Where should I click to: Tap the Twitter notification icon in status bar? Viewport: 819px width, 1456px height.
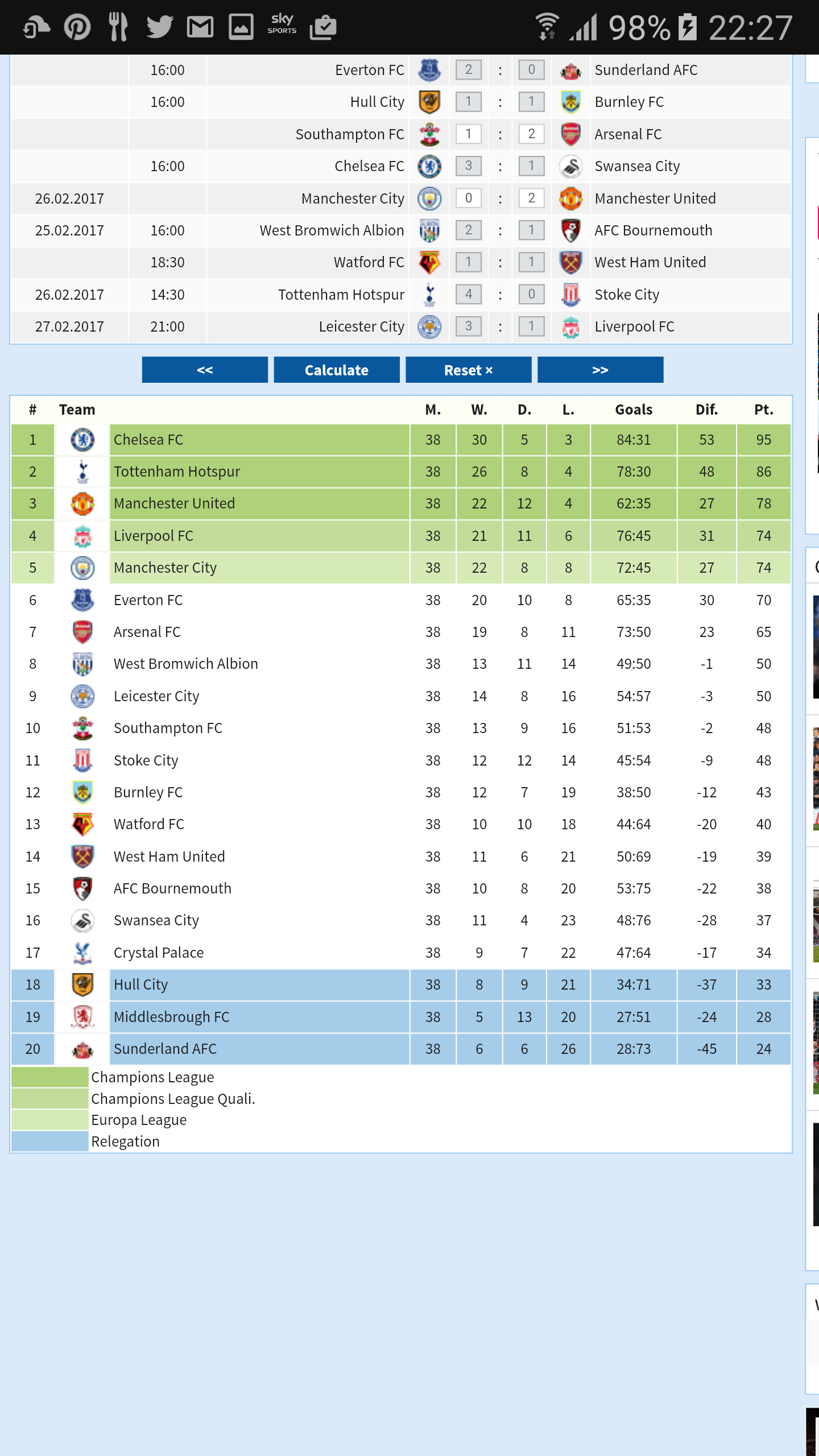pos(159,26)
